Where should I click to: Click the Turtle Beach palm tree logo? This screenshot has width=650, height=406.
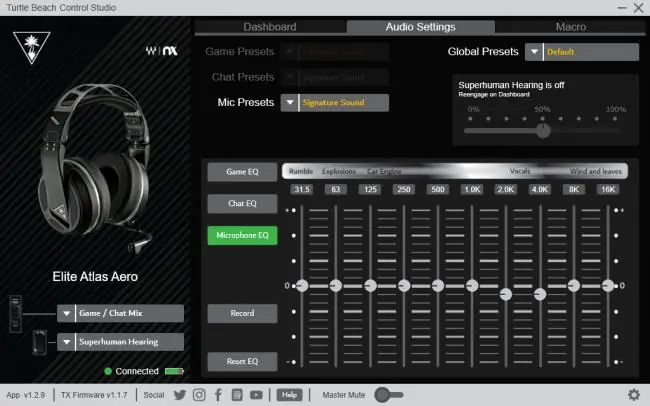(x=32, y=47)
